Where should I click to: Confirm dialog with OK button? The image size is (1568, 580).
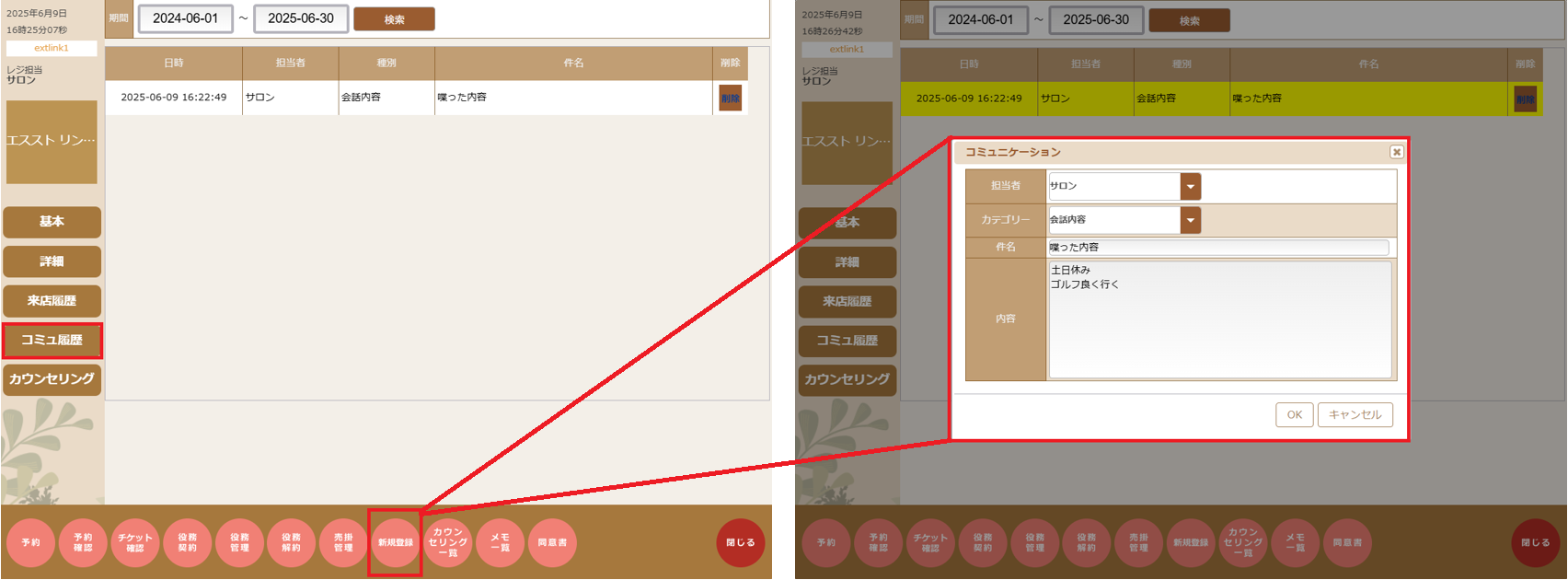(1294, 414)
